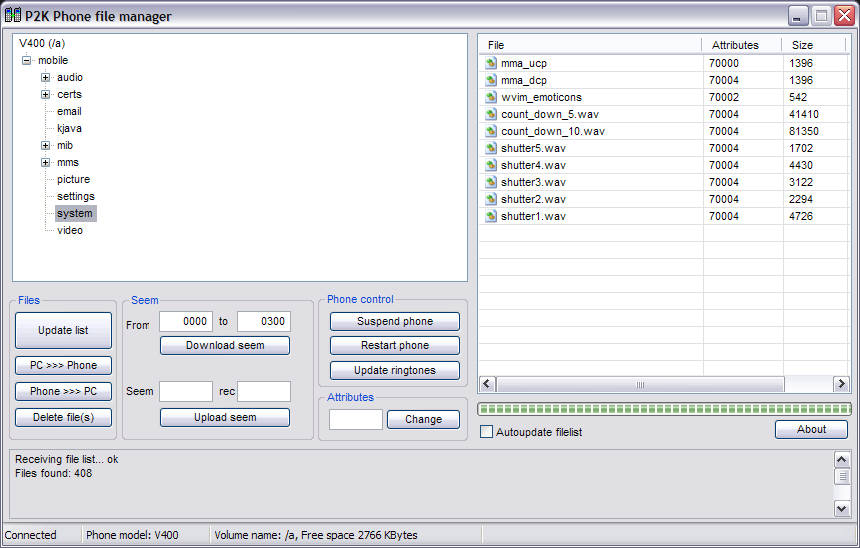
Task: Sort files by the Size column header
Action: point(802,45)
